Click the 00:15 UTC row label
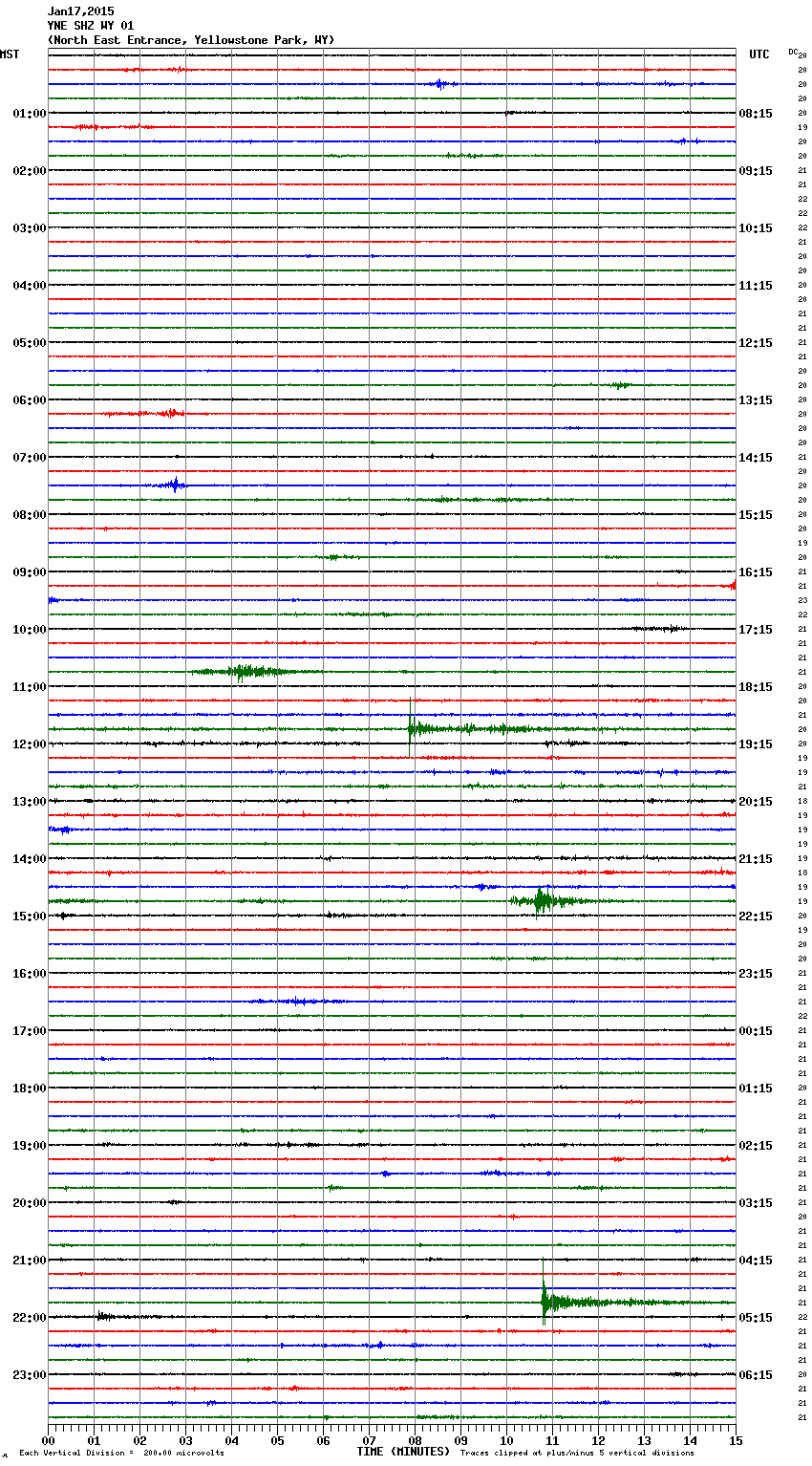This screenshot has height=1466, width=812. point(756,1031)
